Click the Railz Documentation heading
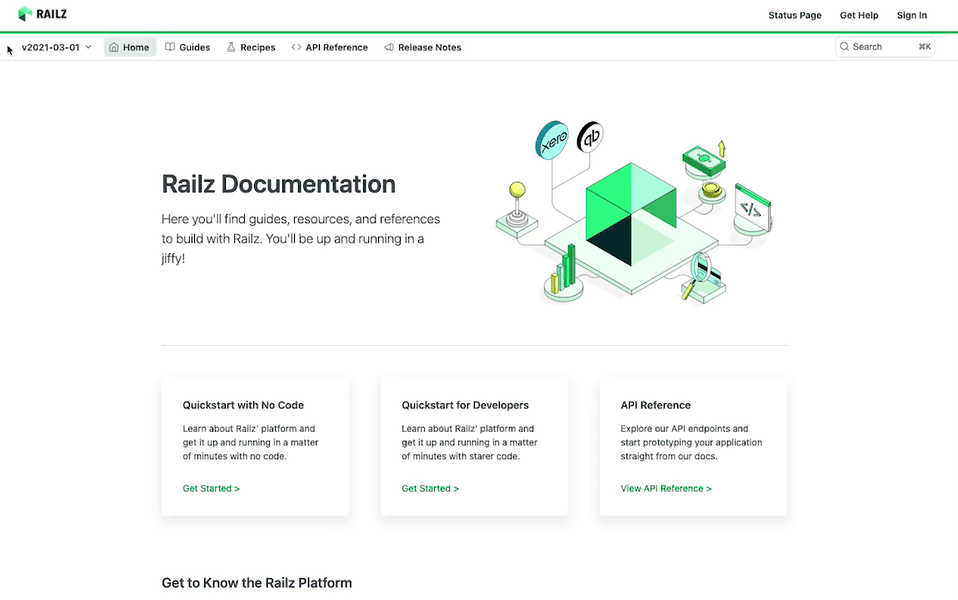This screenshot has width=958, height=600. [x=279, y=184]
